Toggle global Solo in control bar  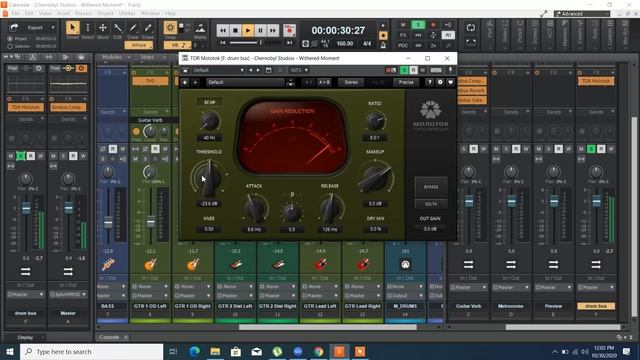pos(418,25)
